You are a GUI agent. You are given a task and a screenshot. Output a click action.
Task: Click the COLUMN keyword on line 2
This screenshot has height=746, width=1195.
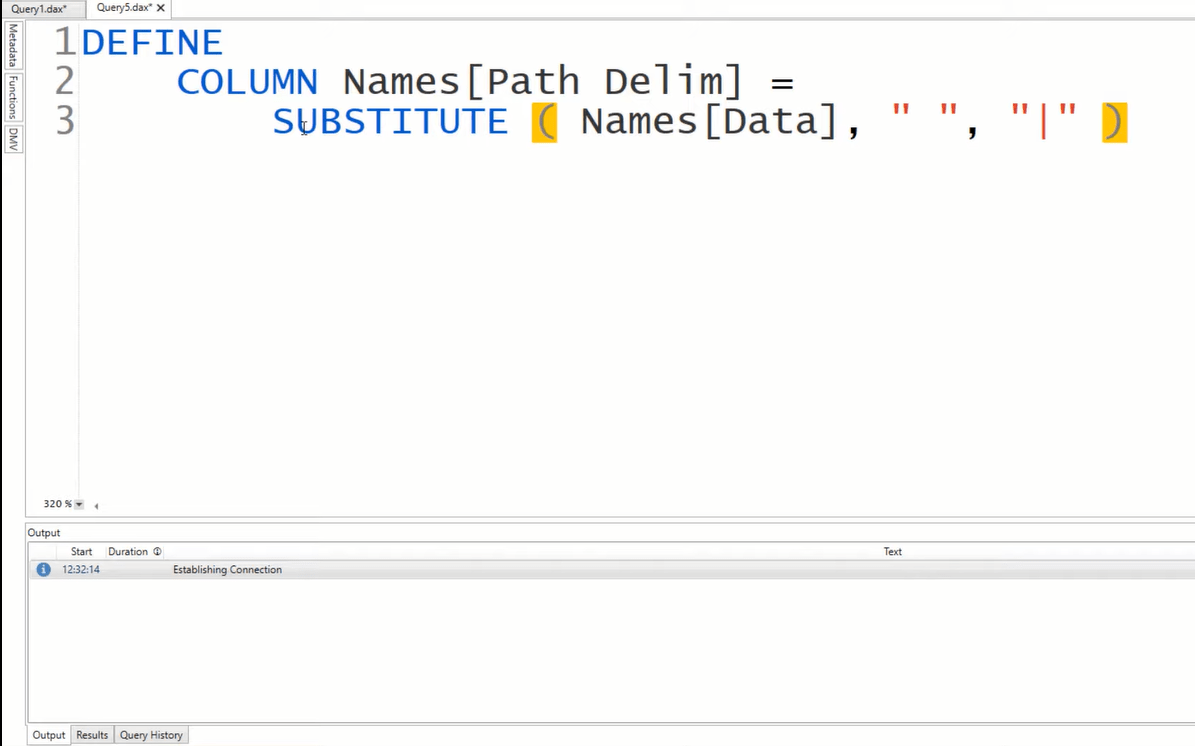(247, 82)
